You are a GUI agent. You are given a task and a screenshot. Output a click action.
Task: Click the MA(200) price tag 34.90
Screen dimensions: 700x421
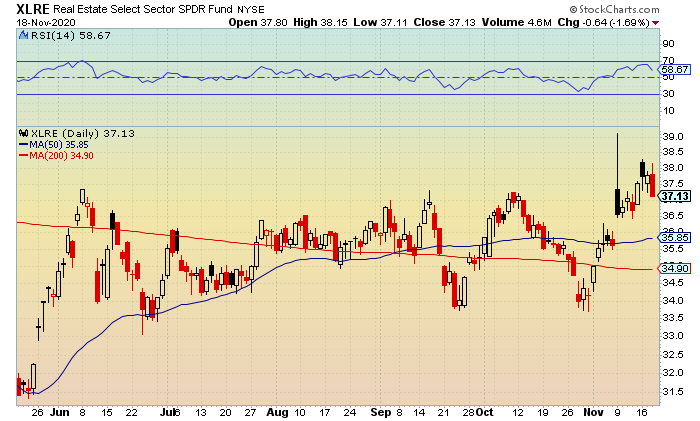tap(675, 268)
